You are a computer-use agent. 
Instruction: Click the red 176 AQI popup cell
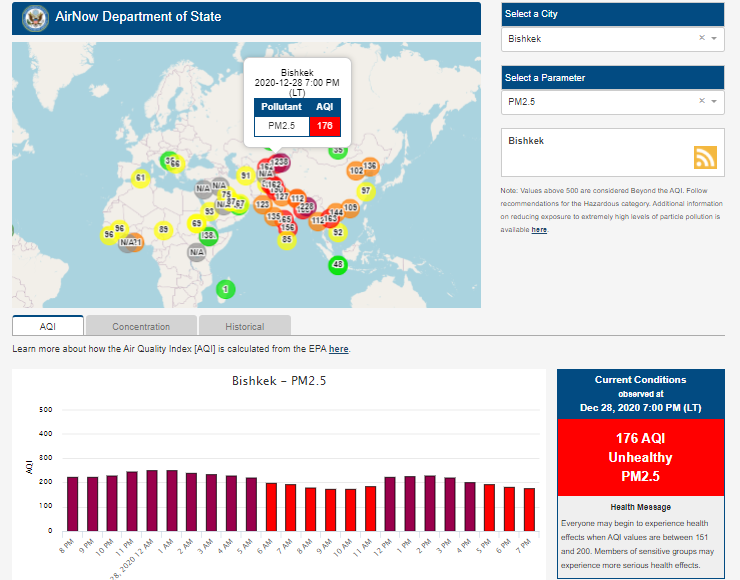click(x=324, y=126)
